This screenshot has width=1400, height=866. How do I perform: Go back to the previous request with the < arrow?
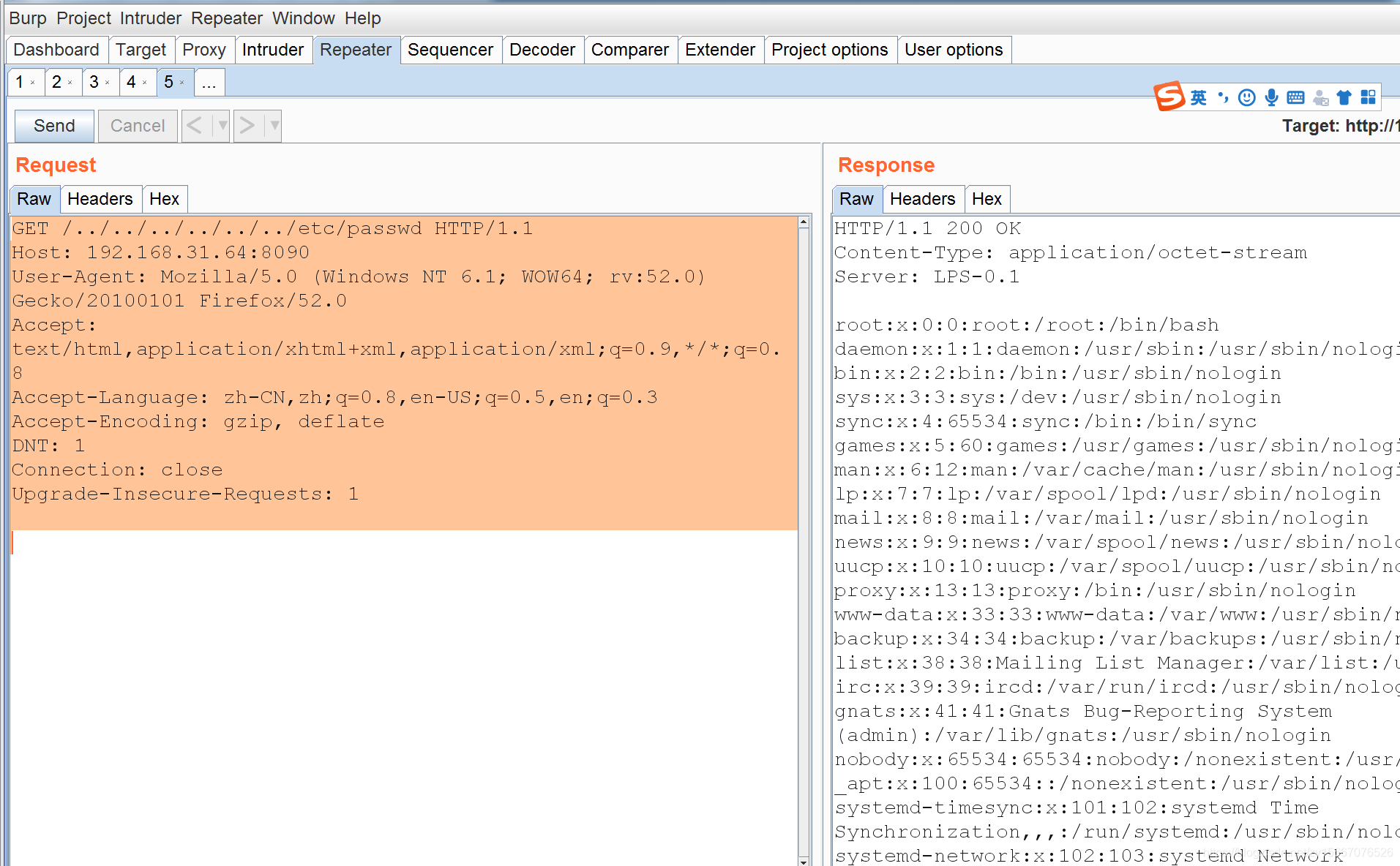coord(195,126)
